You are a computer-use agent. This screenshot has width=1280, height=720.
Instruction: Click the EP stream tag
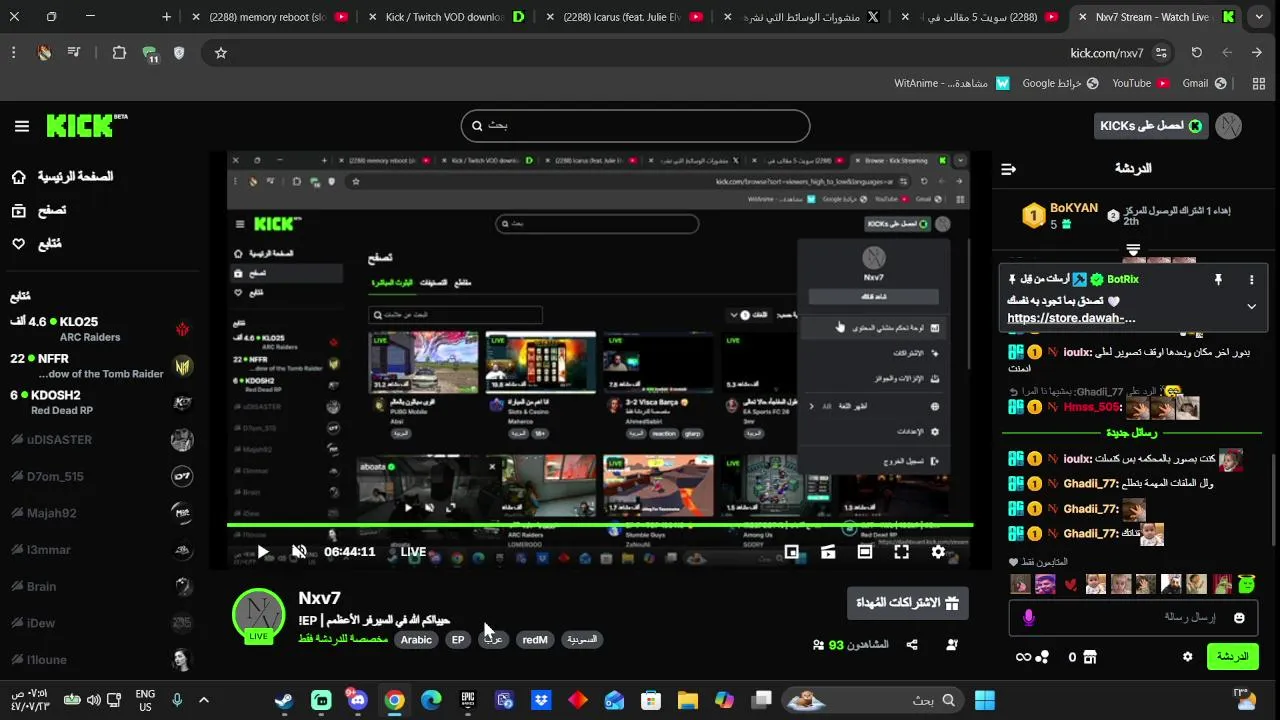[x=458, y=640]
